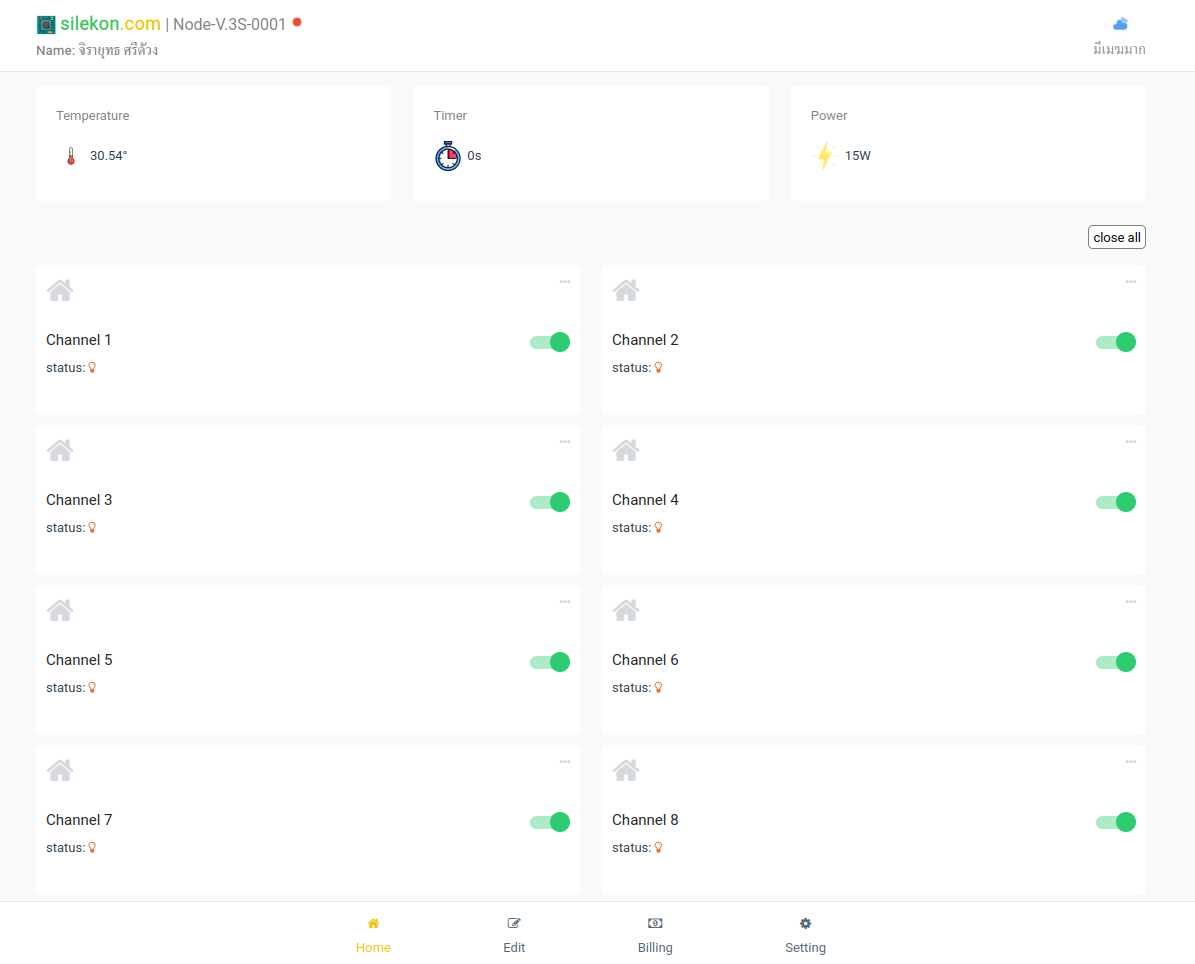The width and height of the screenshot is (1195, 964).
Task: Open the ellipsis menu for Channel 3
Action: 564,442
